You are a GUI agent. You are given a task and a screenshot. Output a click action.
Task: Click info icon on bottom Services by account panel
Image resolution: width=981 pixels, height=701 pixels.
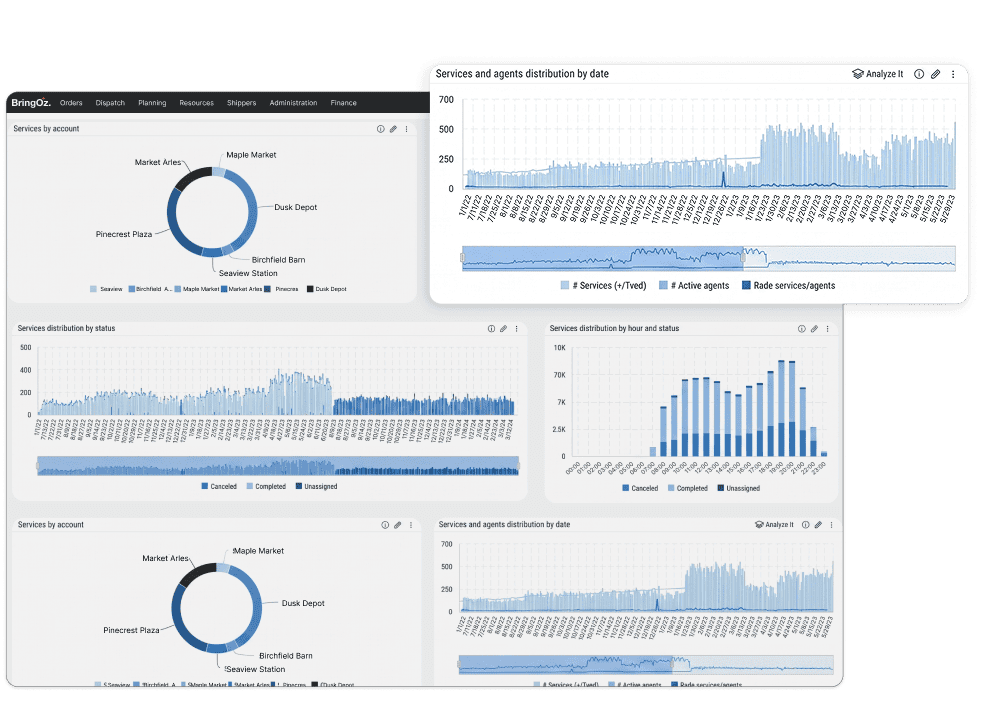click(x=385, y=525)
